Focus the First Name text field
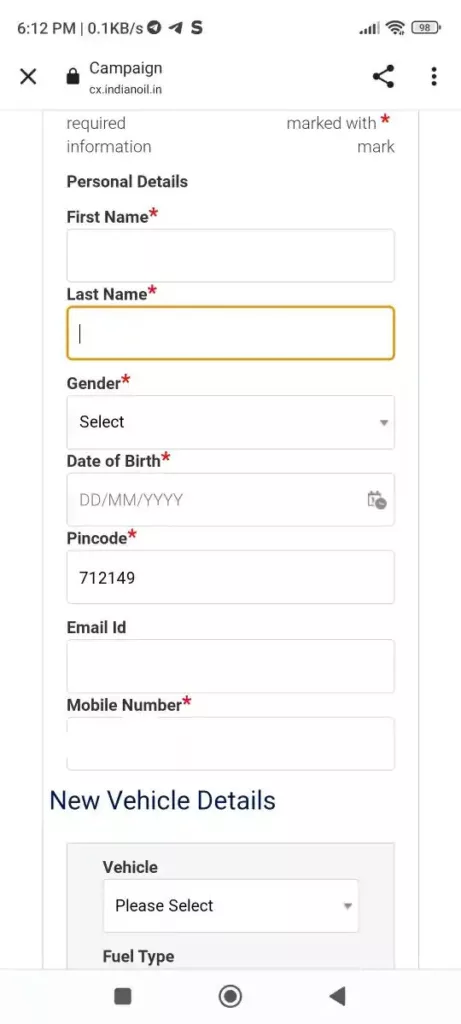461x1024 pixels. coord(230,255)
